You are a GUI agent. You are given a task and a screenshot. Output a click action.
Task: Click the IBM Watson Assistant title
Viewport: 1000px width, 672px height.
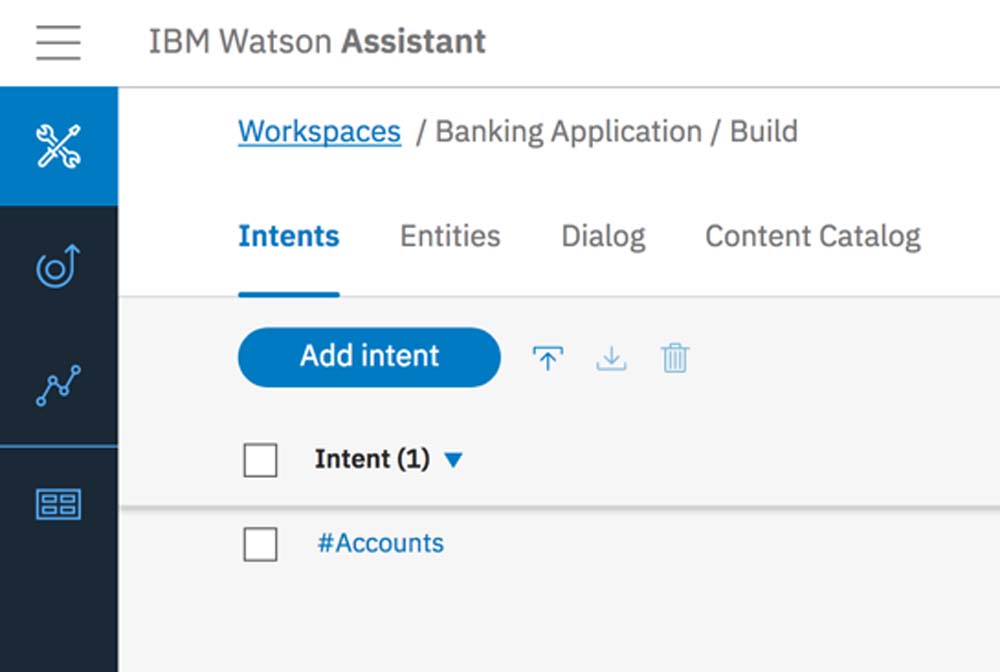[317, 42]
